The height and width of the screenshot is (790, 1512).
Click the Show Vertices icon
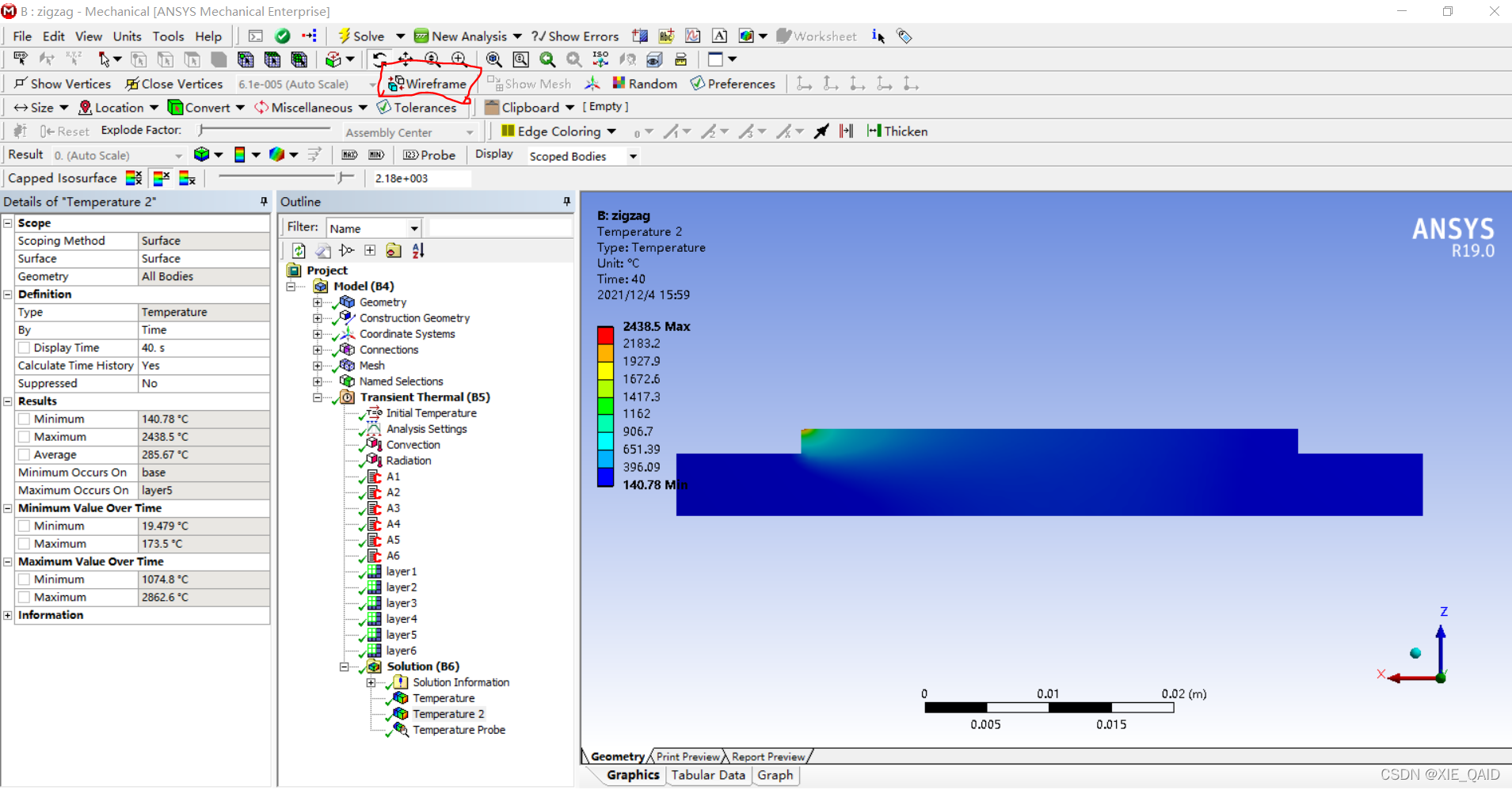pyautogui.click(x=21, y=83)
